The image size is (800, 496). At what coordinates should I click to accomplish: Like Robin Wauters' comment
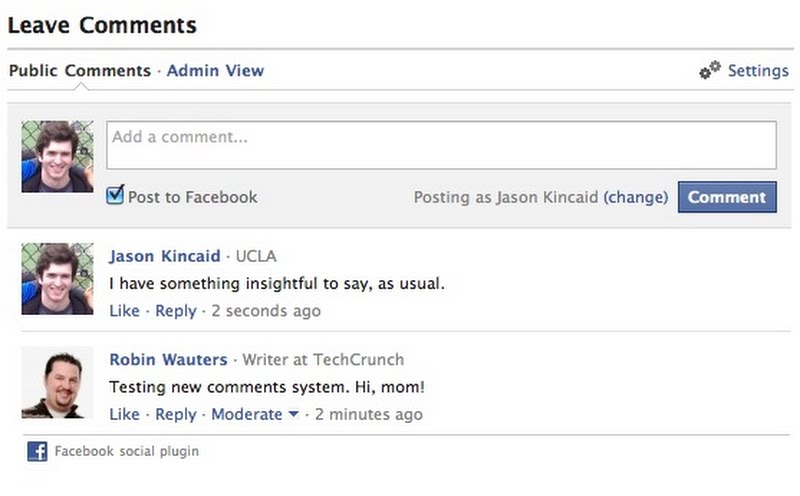[124, 414]
